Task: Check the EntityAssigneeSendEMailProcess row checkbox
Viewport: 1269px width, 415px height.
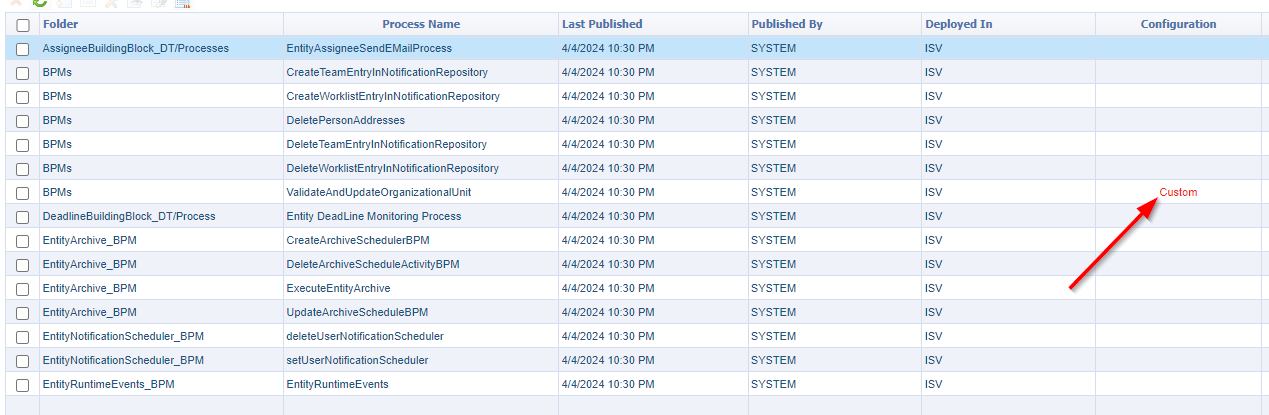Action: point(23,49)
